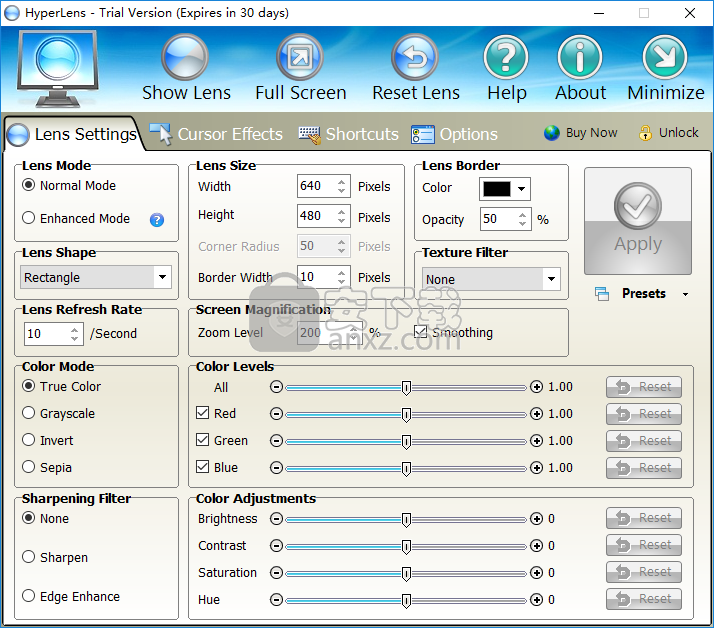
Task: Switch to the Options tab
Action: pos(454,134)
